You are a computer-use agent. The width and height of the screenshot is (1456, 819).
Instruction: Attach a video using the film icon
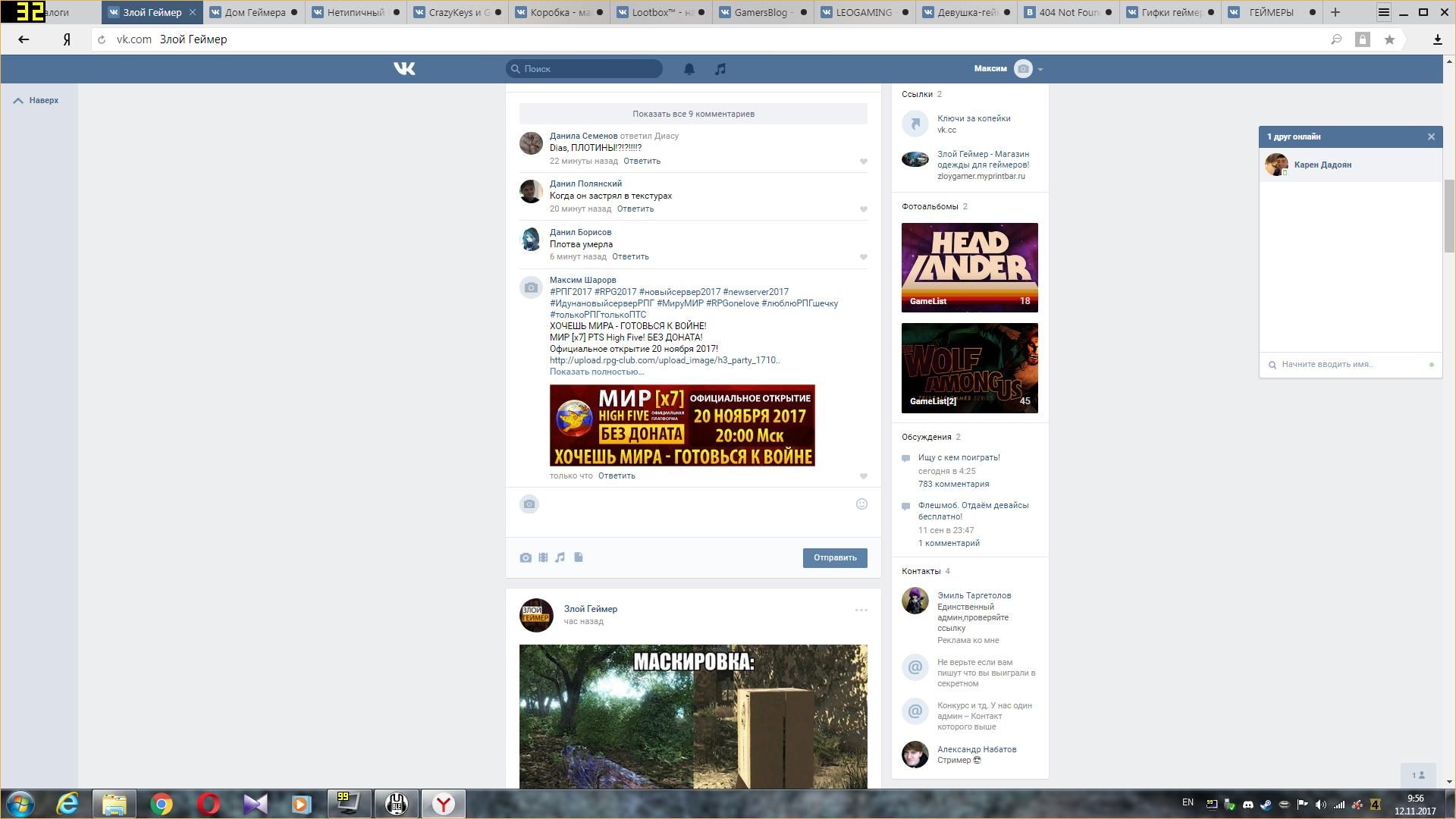point(543,557)
